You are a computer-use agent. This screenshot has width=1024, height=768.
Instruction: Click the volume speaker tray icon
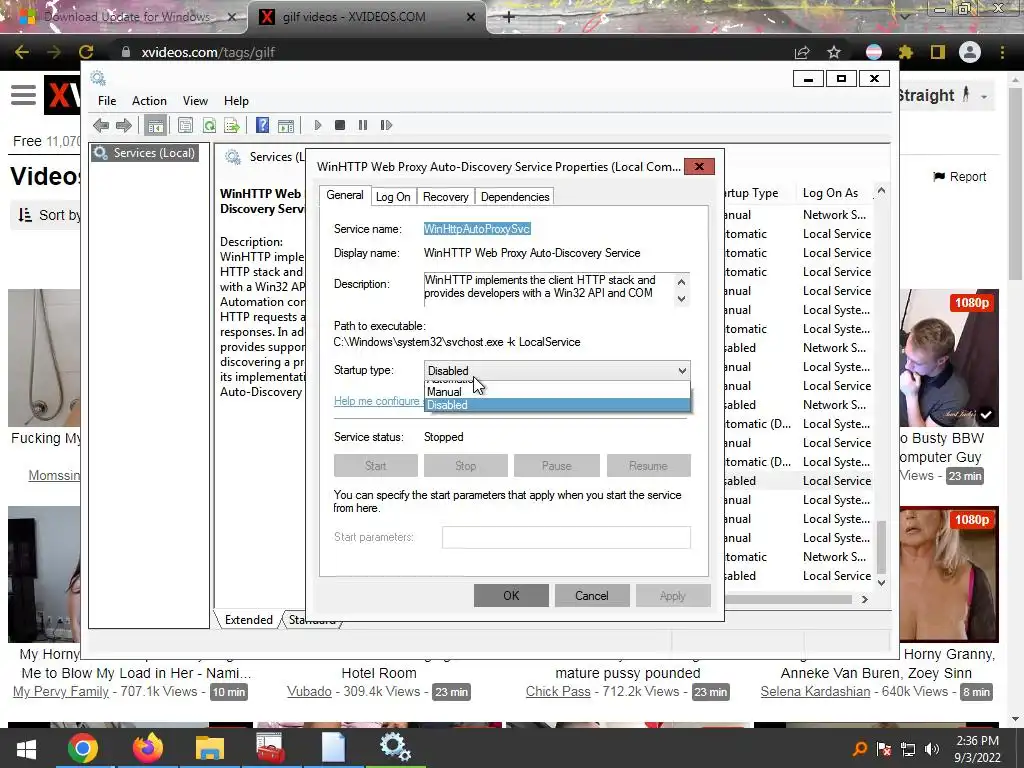933,749
